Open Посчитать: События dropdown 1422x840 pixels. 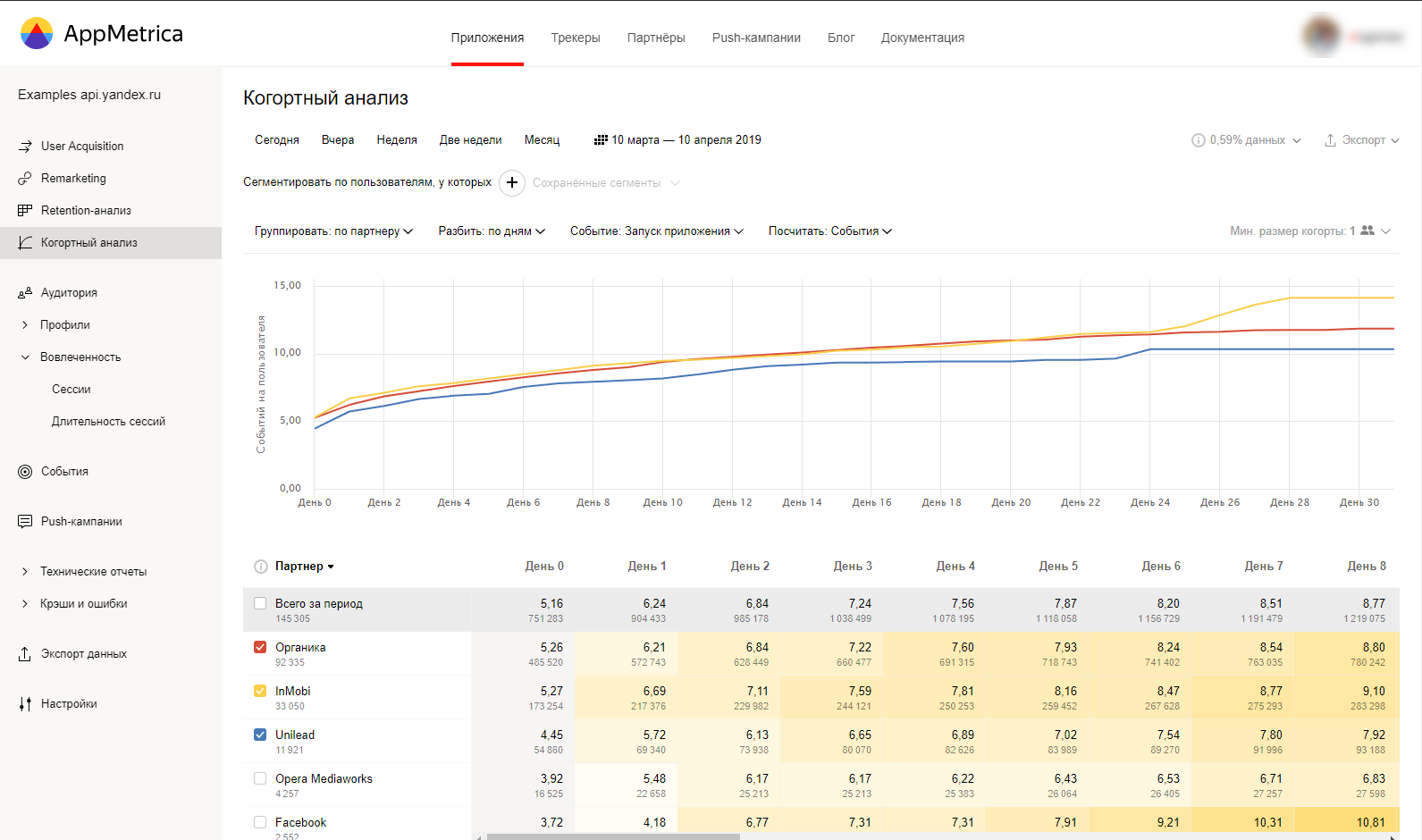tap(830, 231)
